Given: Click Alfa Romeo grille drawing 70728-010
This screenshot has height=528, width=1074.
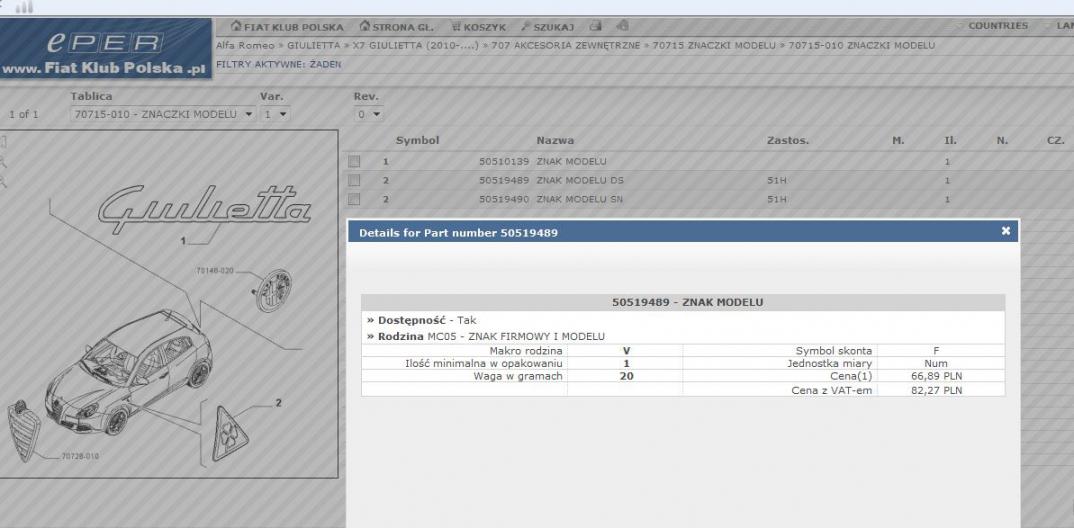Looking at the screenshot, I should (x=24, y=431).
